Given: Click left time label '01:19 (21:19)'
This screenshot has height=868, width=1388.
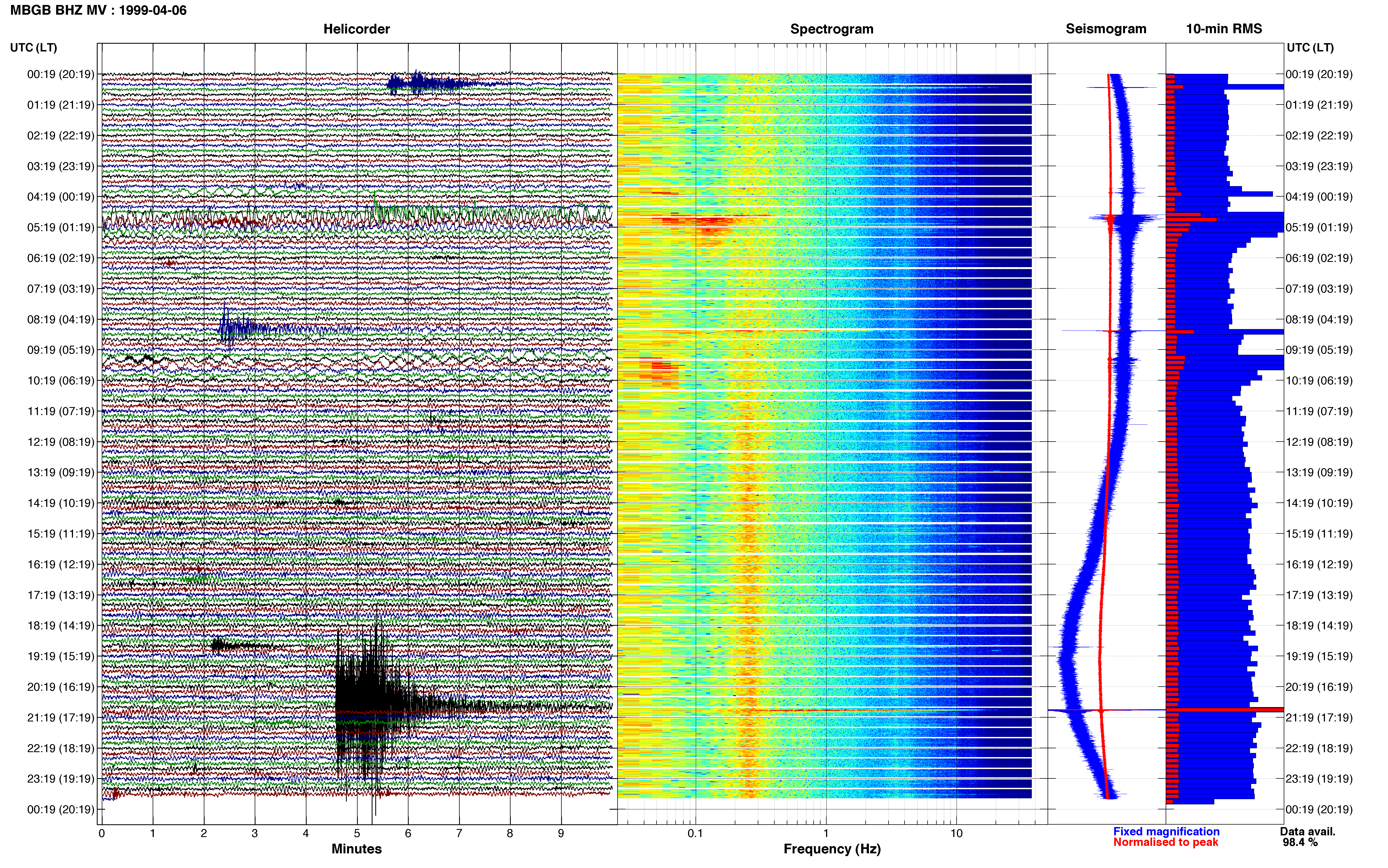Looking at the screenshot, I should pos(61,105).
